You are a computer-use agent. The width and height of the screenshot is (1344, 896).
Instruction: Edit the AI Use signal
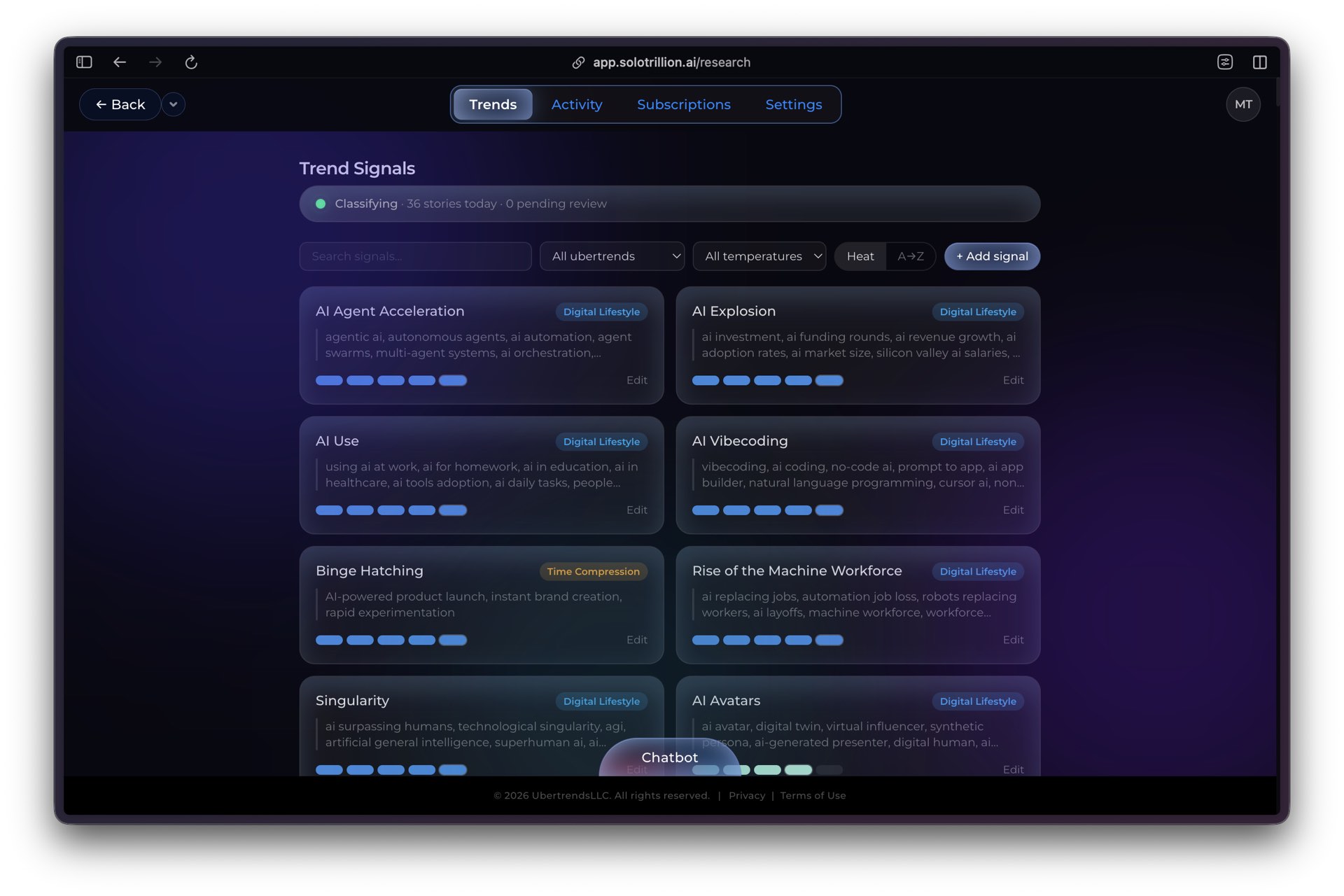click(x=636, y=510)
